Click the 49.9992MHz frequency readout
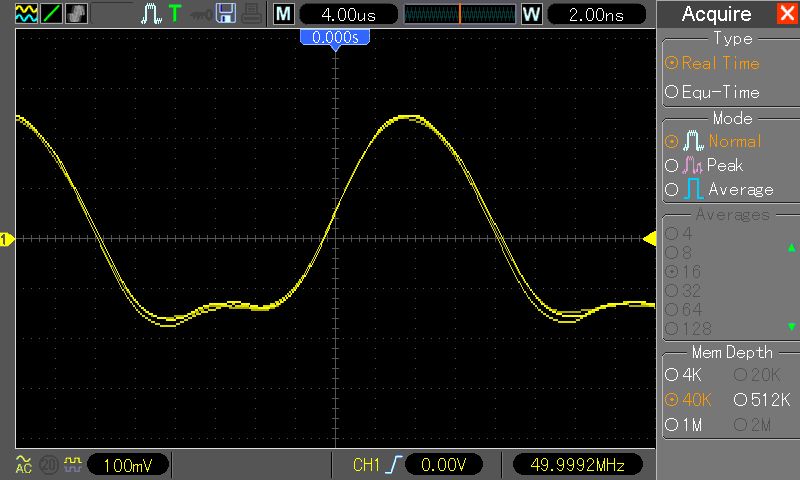The height and width of the screenshot is (480, 800). tap(577, 465)
